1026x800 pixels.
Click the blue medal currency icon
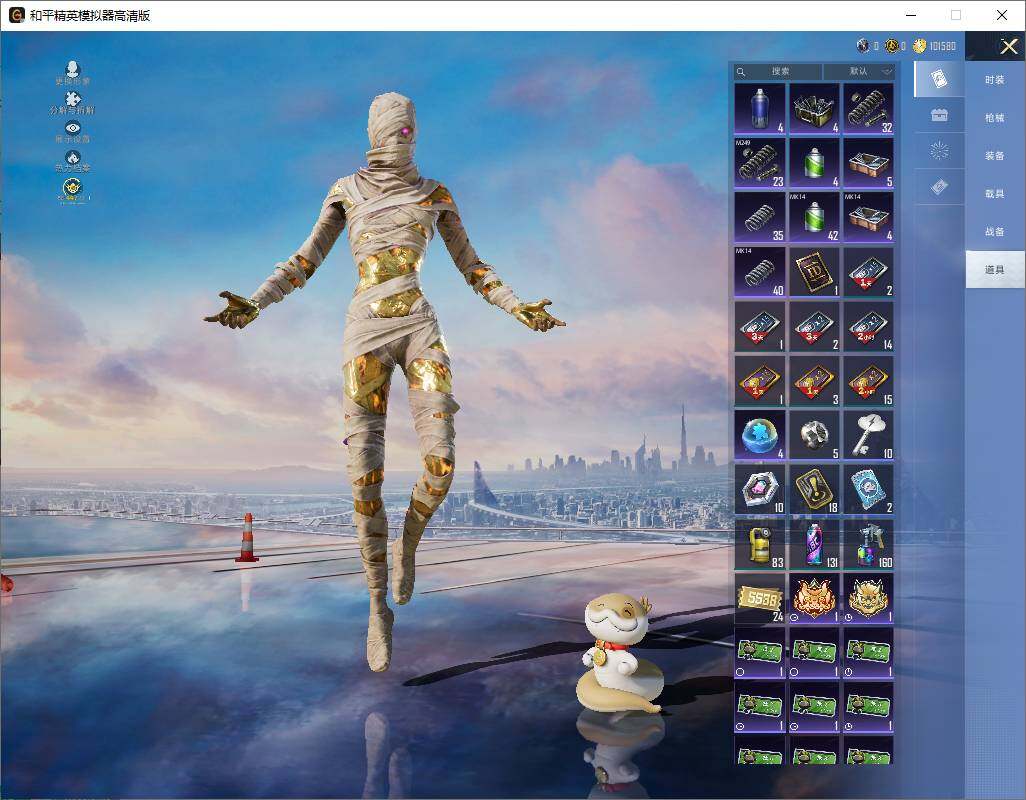(x=863, y=45)
